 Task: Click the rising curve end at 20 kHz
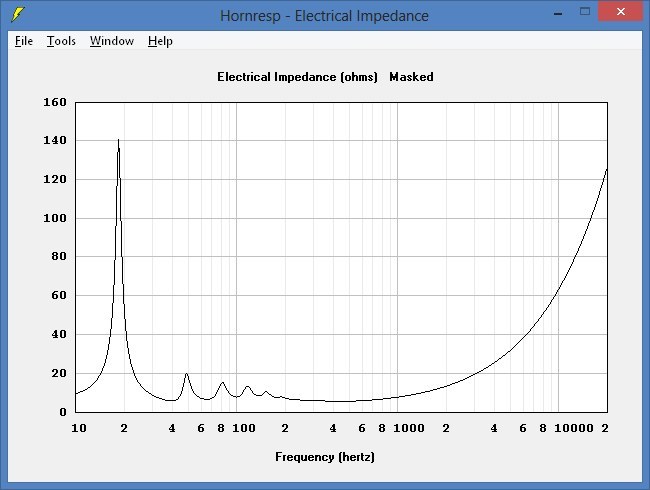coord(607,169)
